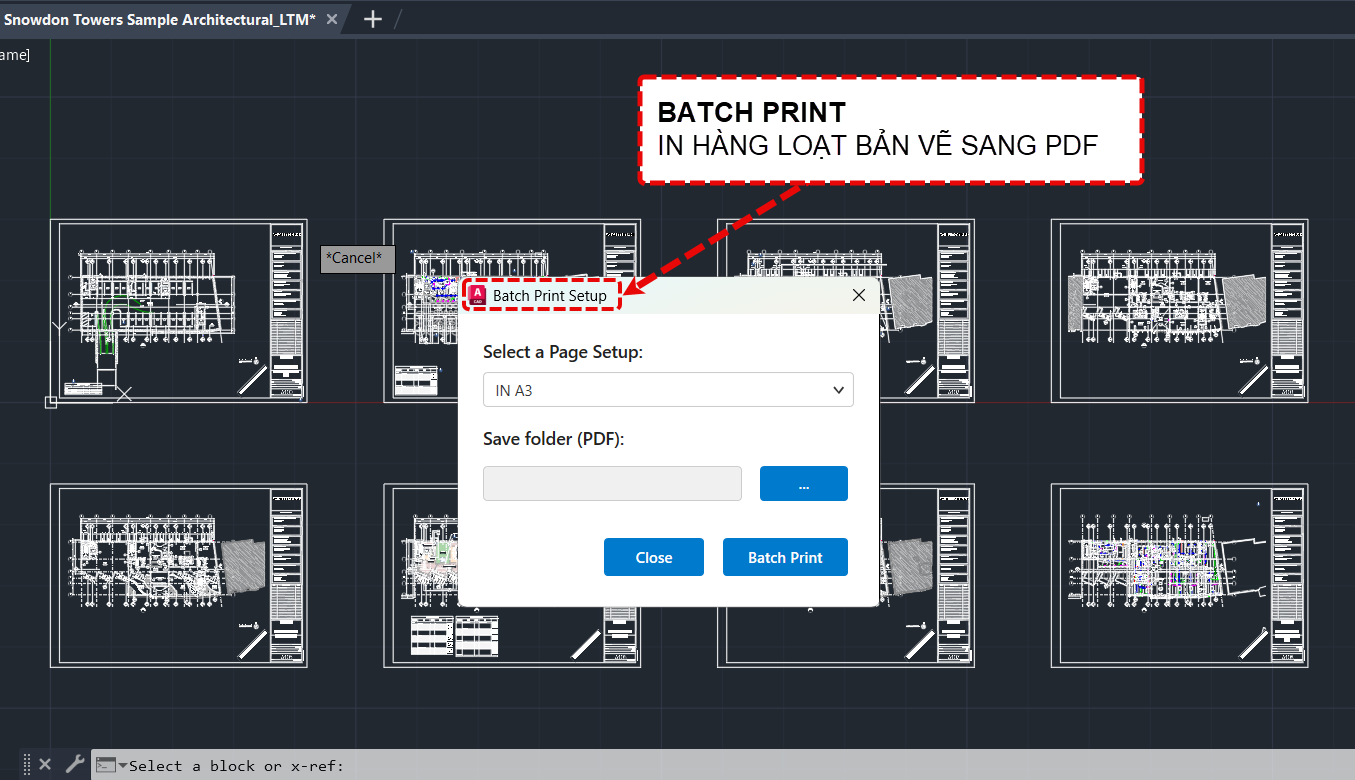Click the AutoCAD logo in Batch Print Setup title bar
This screenshot has width=1355, height=780.
click(x=478, y=295)
